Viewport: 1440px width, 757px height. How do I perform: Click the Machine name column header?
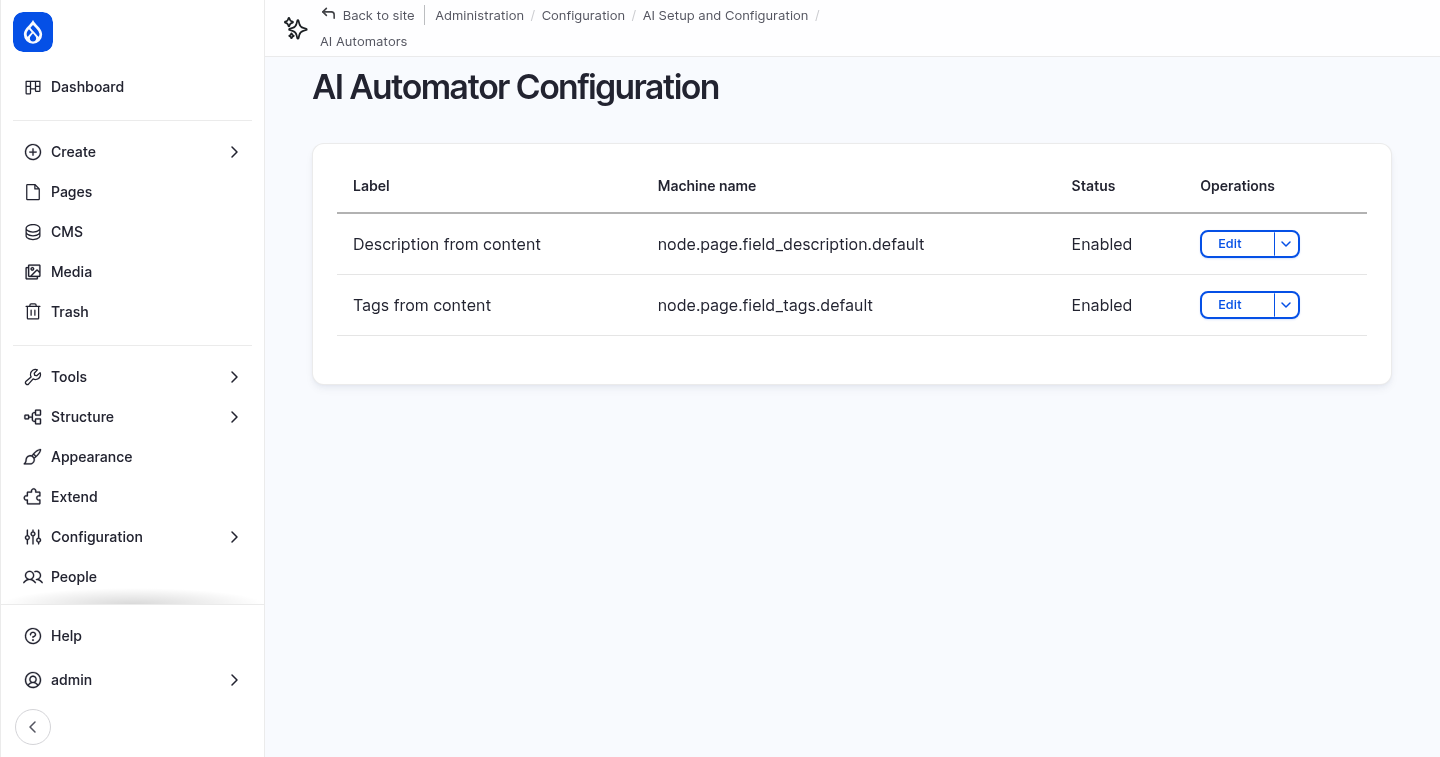coord(707,186)
